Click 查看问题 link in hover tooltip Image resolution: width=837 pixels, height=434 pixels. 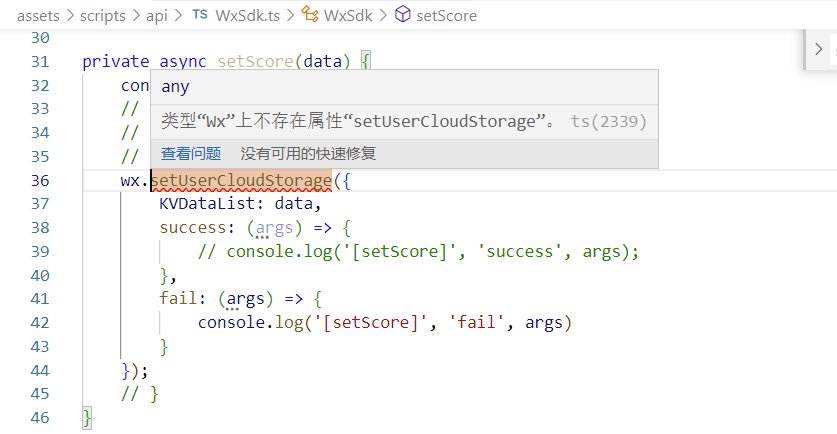[x=191, y=154]
